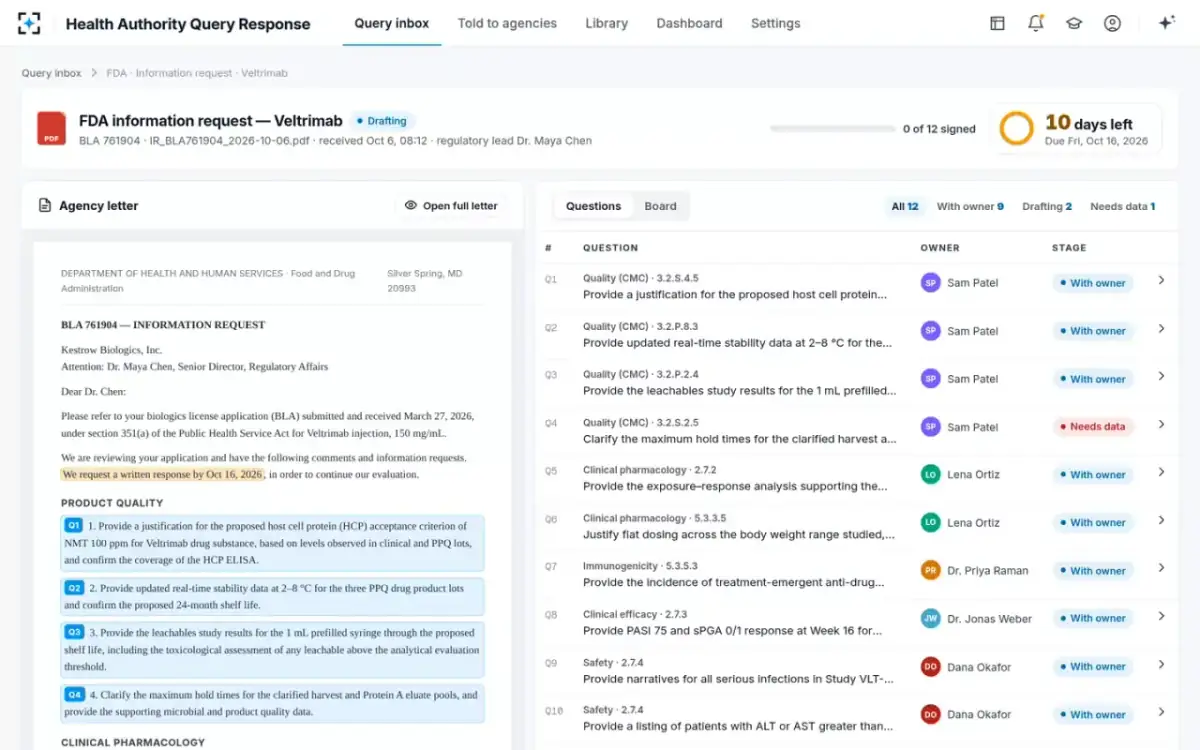Switch to Questions view

pyautogui.click(x=593, y=206)
